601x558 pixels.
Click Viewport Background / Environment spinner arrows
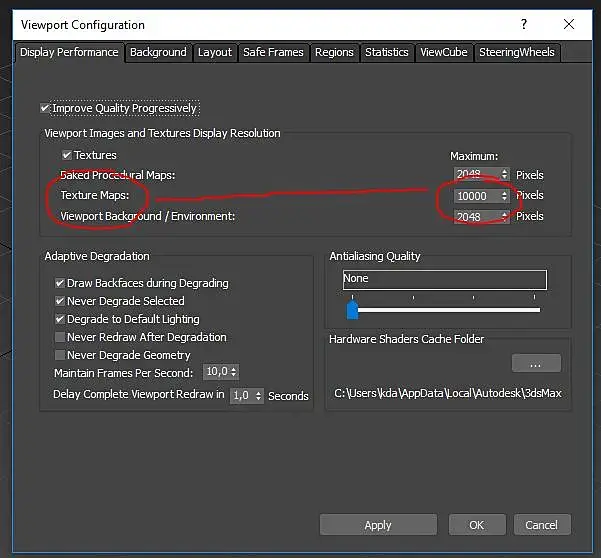pyautogui.click(x=505, y=217)
